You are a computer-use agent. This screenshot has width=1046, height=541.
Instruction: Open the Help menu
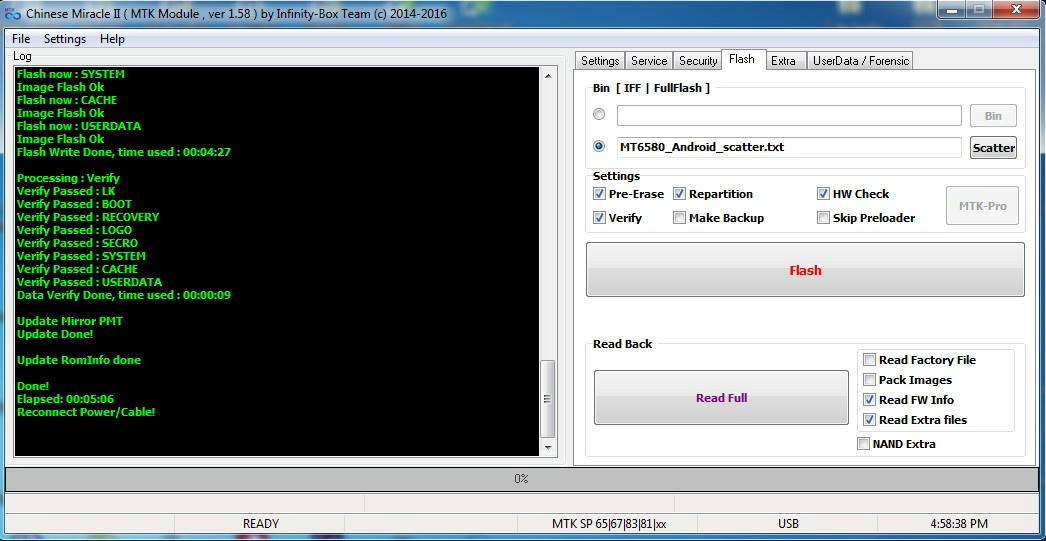coord(112,39)
